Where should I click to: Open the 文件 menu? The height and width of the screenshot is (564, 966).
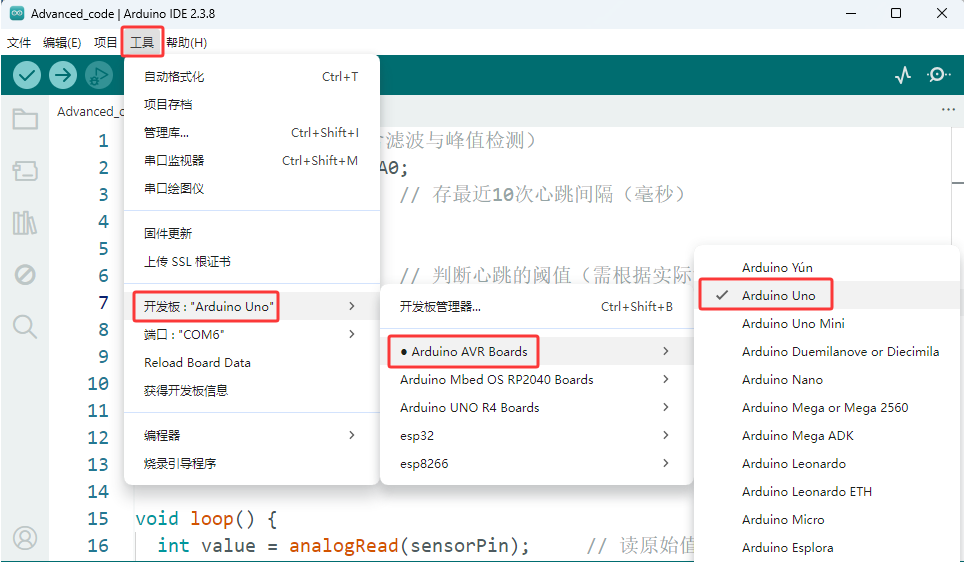click(x=19, y=43)
